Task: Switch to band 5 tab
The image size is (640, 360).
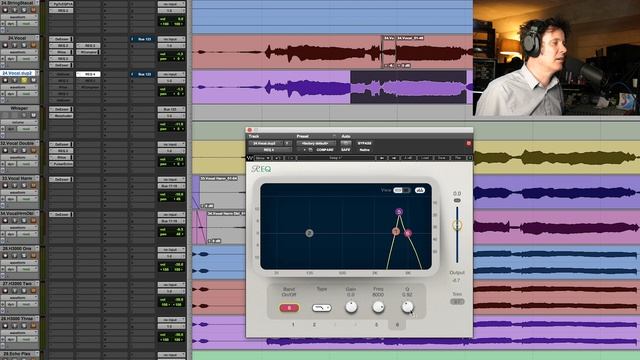Action: pyautogui.click(x=376, y=324)
